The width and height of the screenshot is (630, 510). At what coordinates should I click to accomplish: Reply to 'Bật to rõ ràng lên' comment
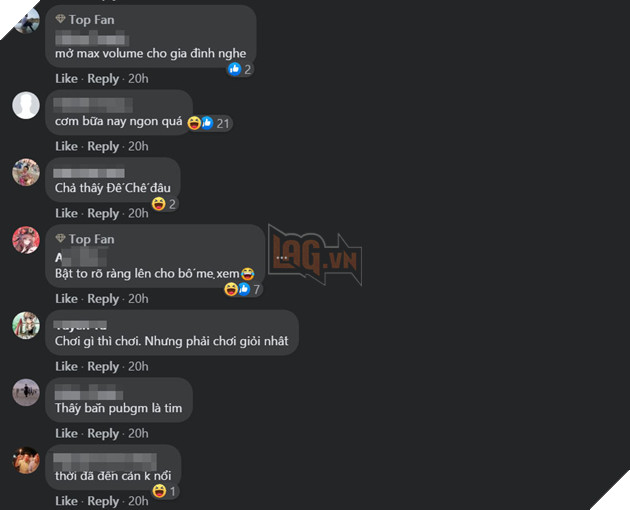coord(103,299)
